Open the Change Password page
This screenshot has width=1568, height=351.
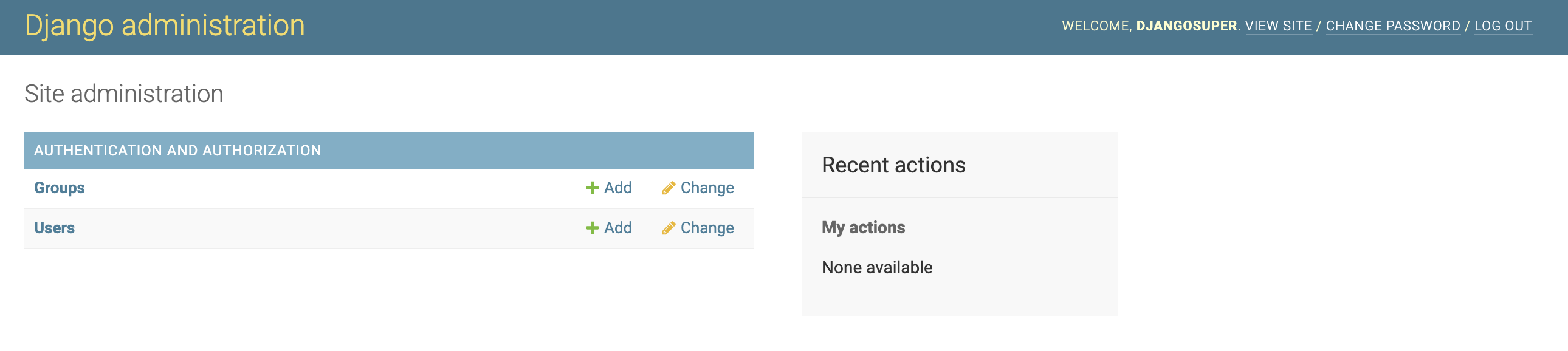click(1393, 26)
